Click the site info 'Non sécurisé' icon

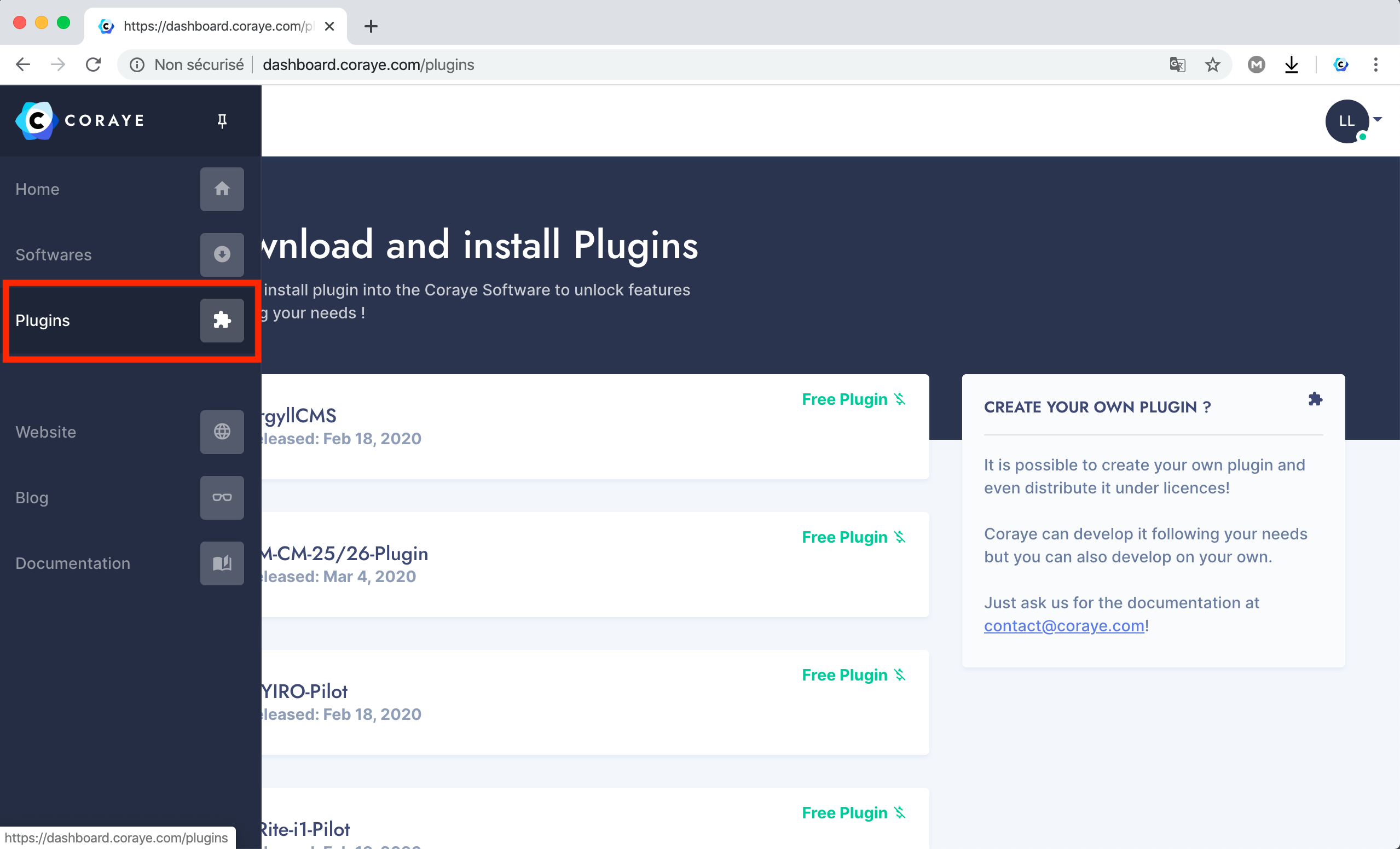[137, 65]
